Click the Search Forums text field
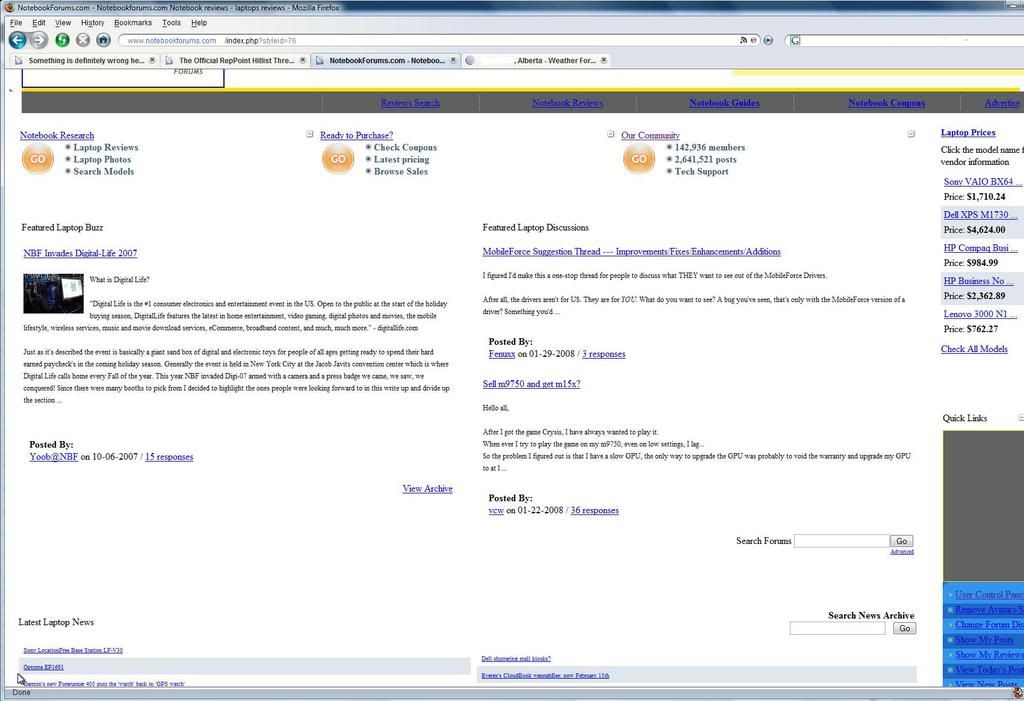This screenshot has width=1024, height=701. pos(842,541)
